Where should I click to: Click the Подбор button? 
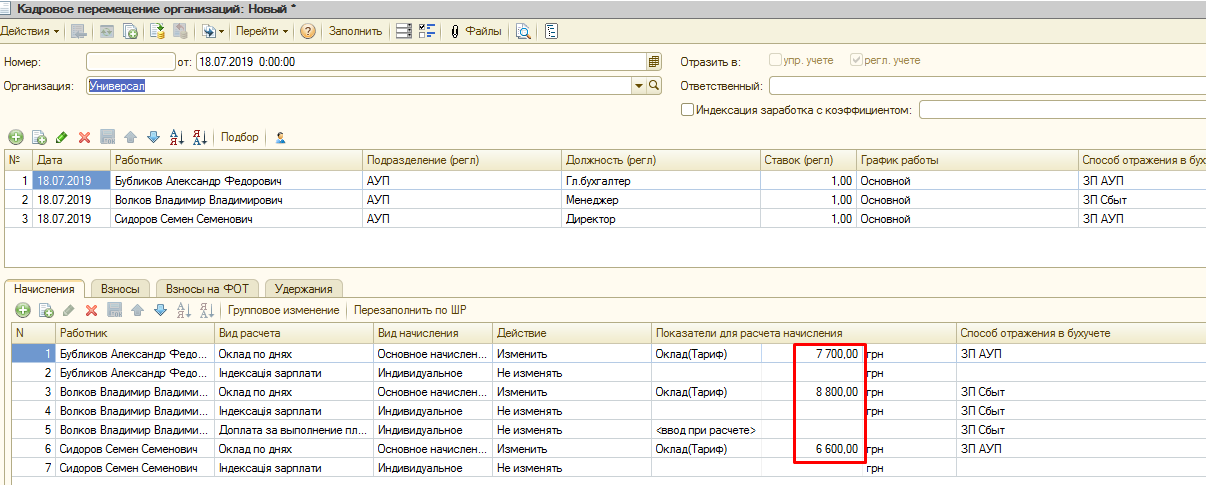[240, 137]
